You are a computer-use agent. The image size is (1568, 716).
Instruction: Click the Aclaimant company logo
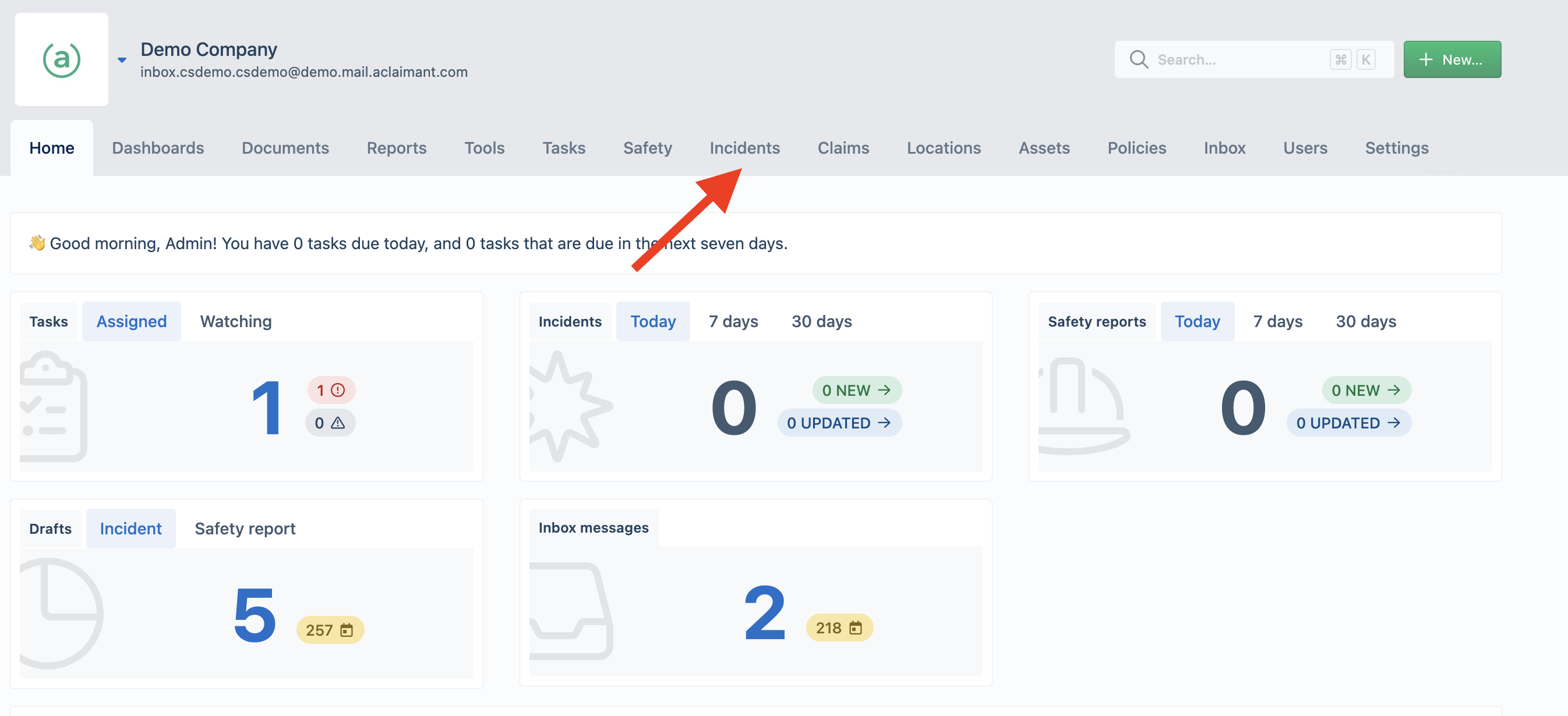click(62, 59)
